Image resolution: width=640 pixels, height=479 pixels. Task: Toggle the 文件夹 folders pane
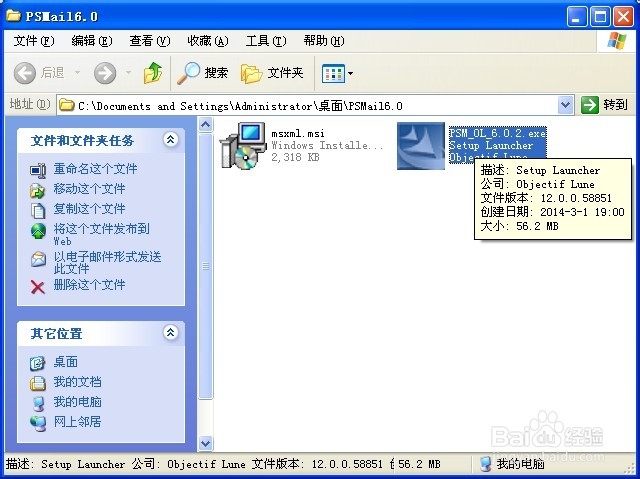(272, 73)
